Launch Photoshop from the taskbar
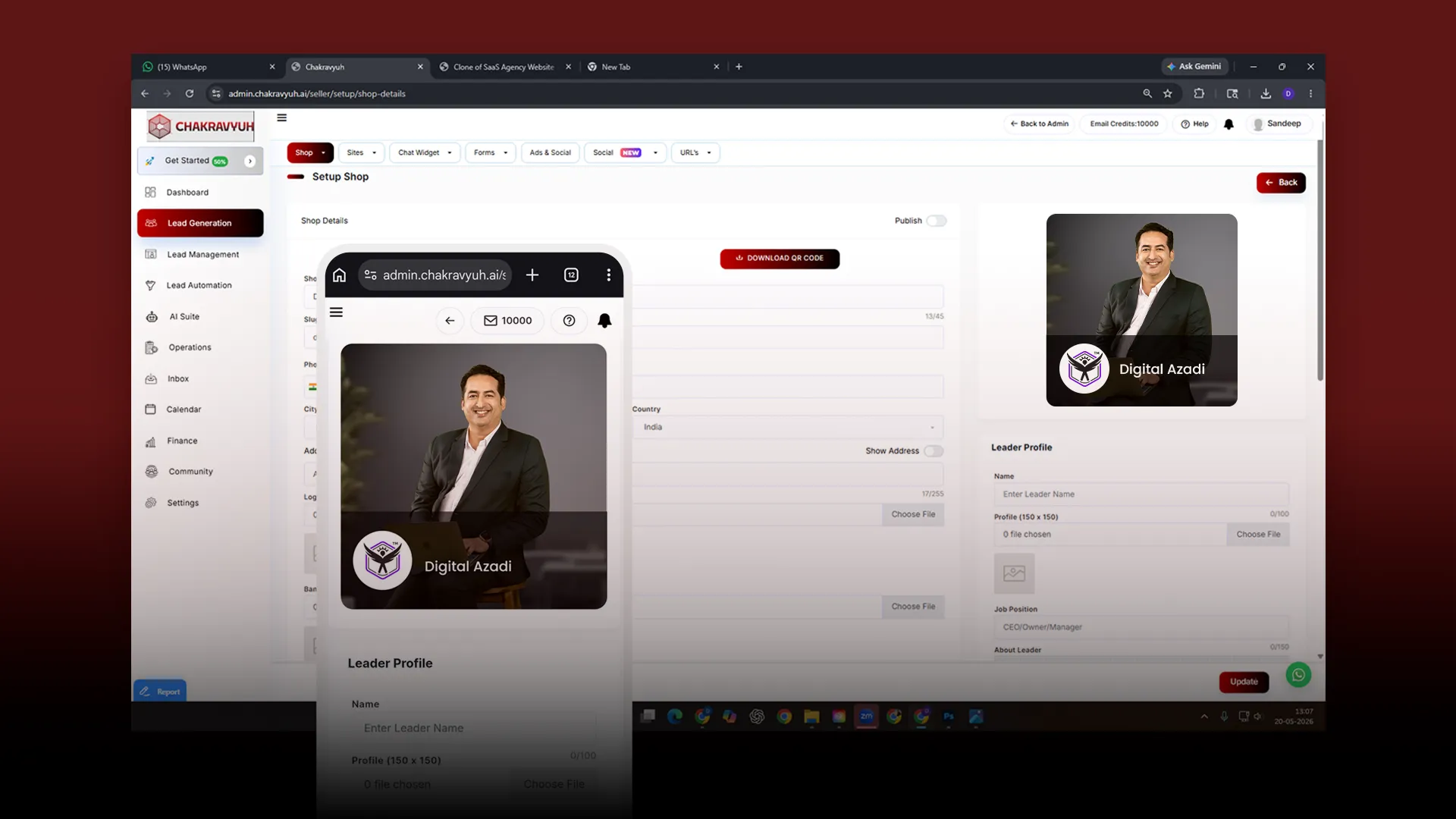 [949, 717]
